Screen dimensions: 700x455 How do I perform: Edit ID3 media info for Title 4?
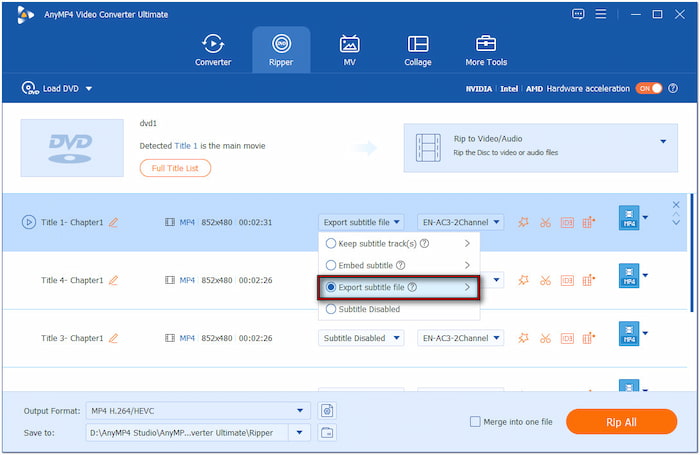click(567, 280)
